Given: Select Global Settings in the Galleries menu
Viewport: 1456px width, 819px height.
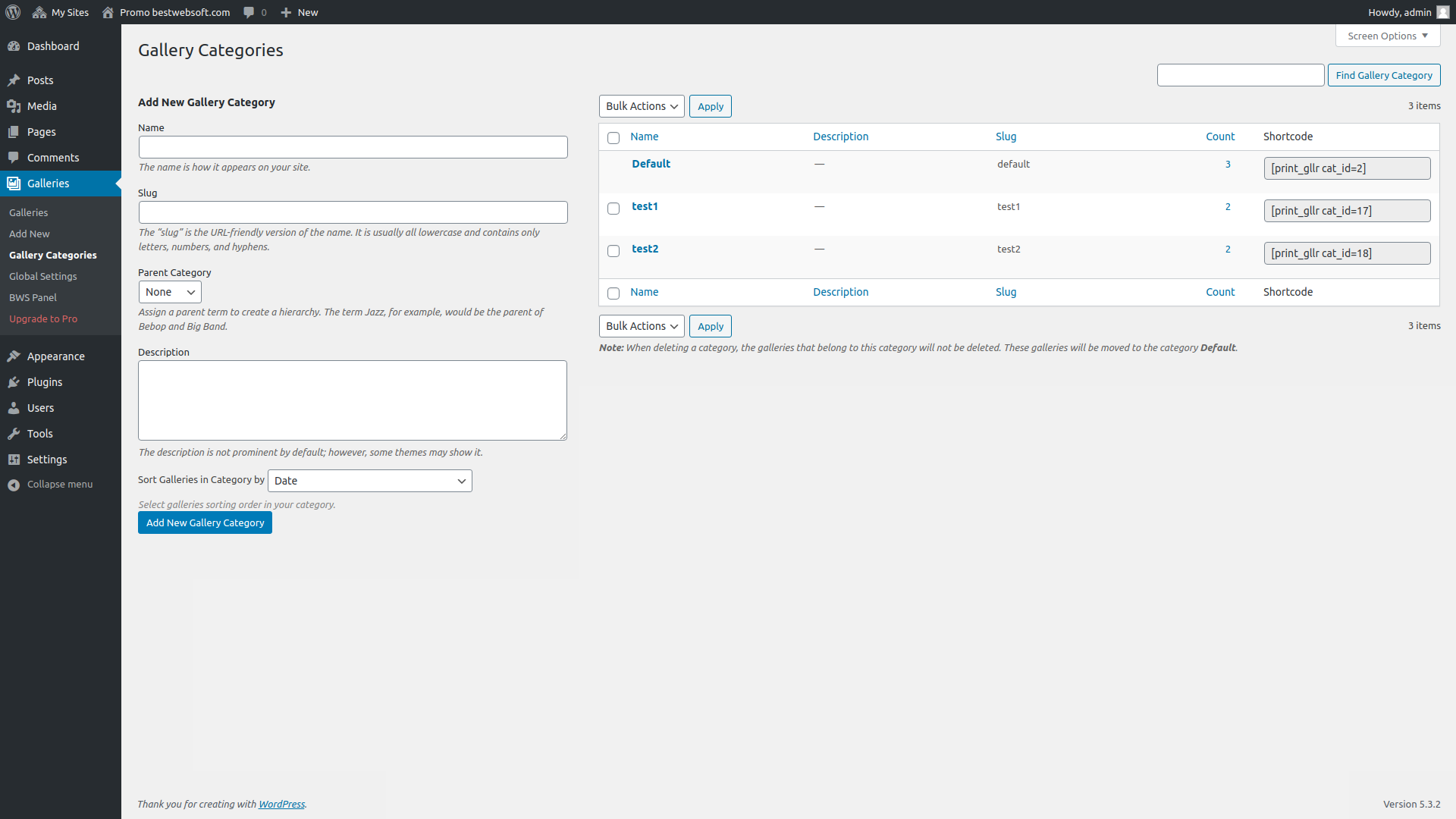Looking at the screenshot, I should (42, 276).
